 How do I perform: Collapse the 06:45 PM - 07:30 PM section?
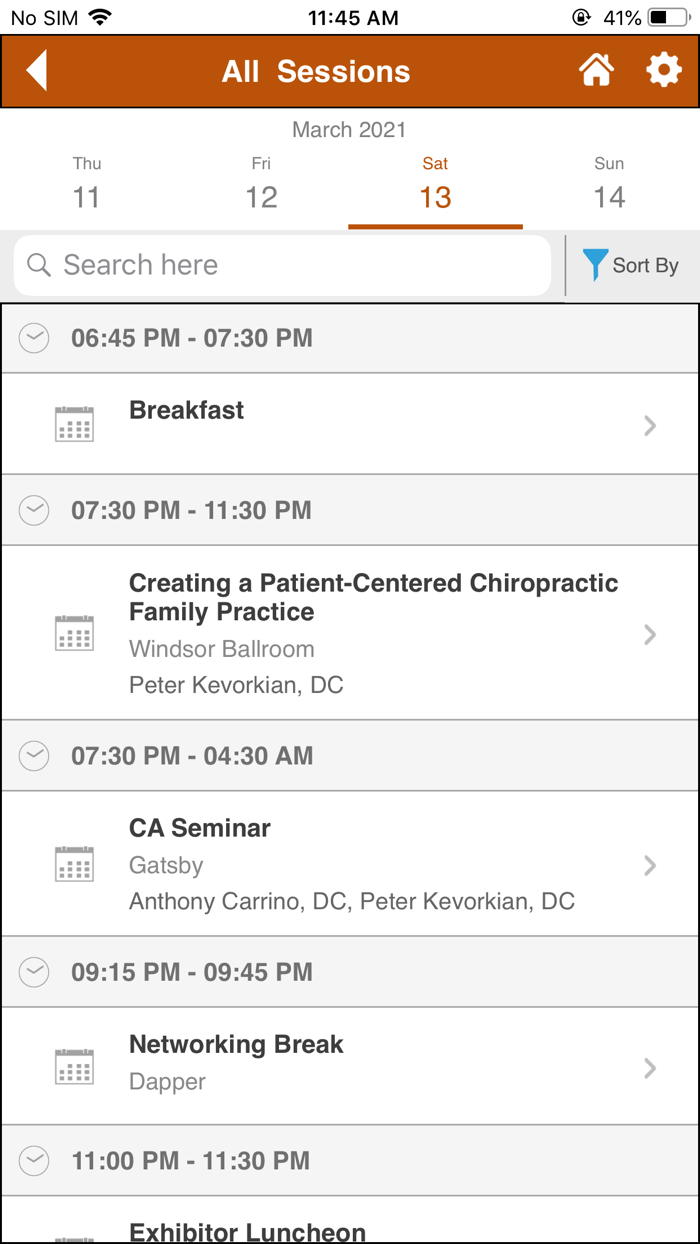pos(33,338)
